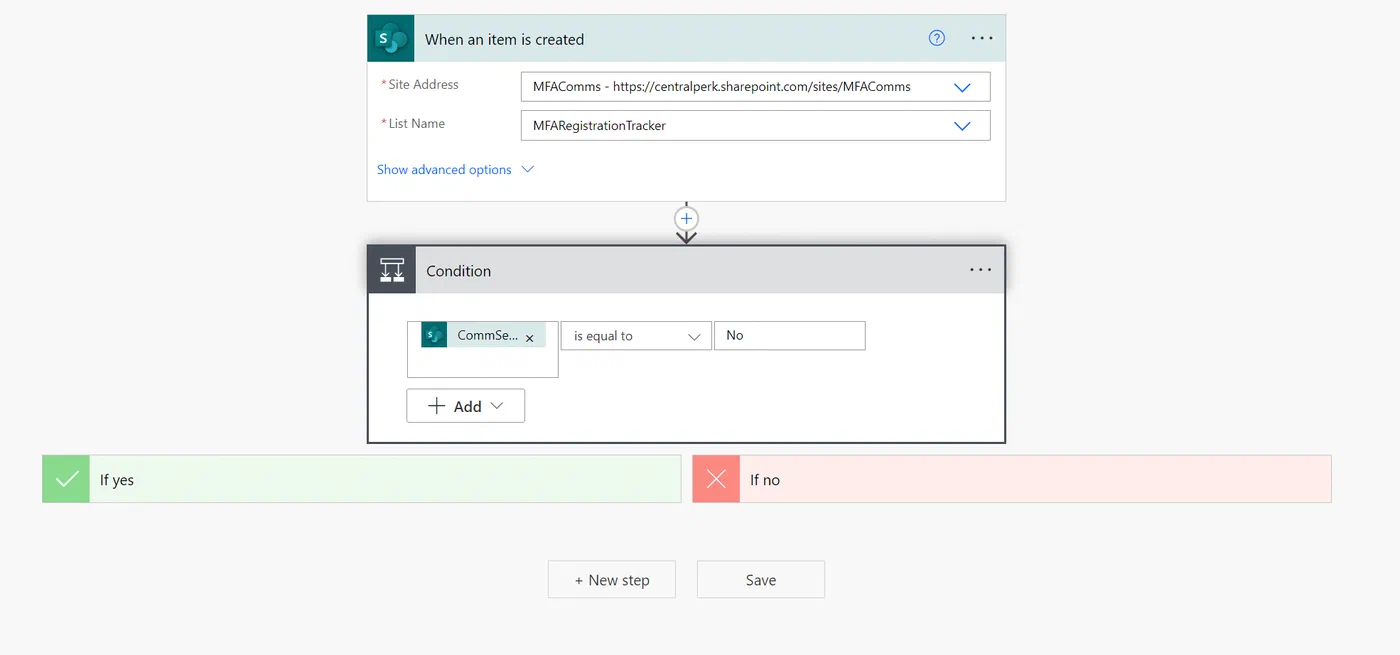The height and width of the screenshot is (655, 1400).
Task: Click the SharePoint trigger icon
Action: point(391,39)
